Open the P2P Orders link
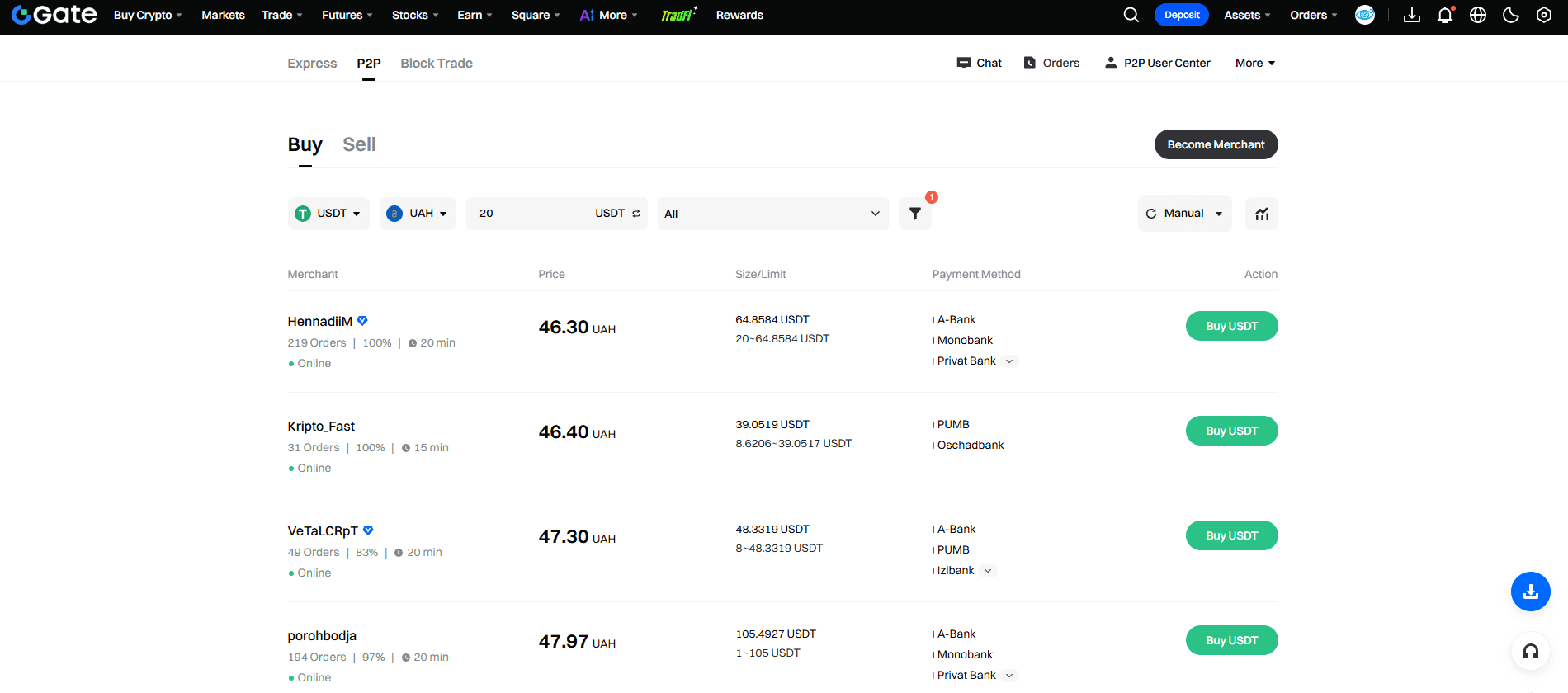This screenshot has height=693, width=1568. point(1051,63)
